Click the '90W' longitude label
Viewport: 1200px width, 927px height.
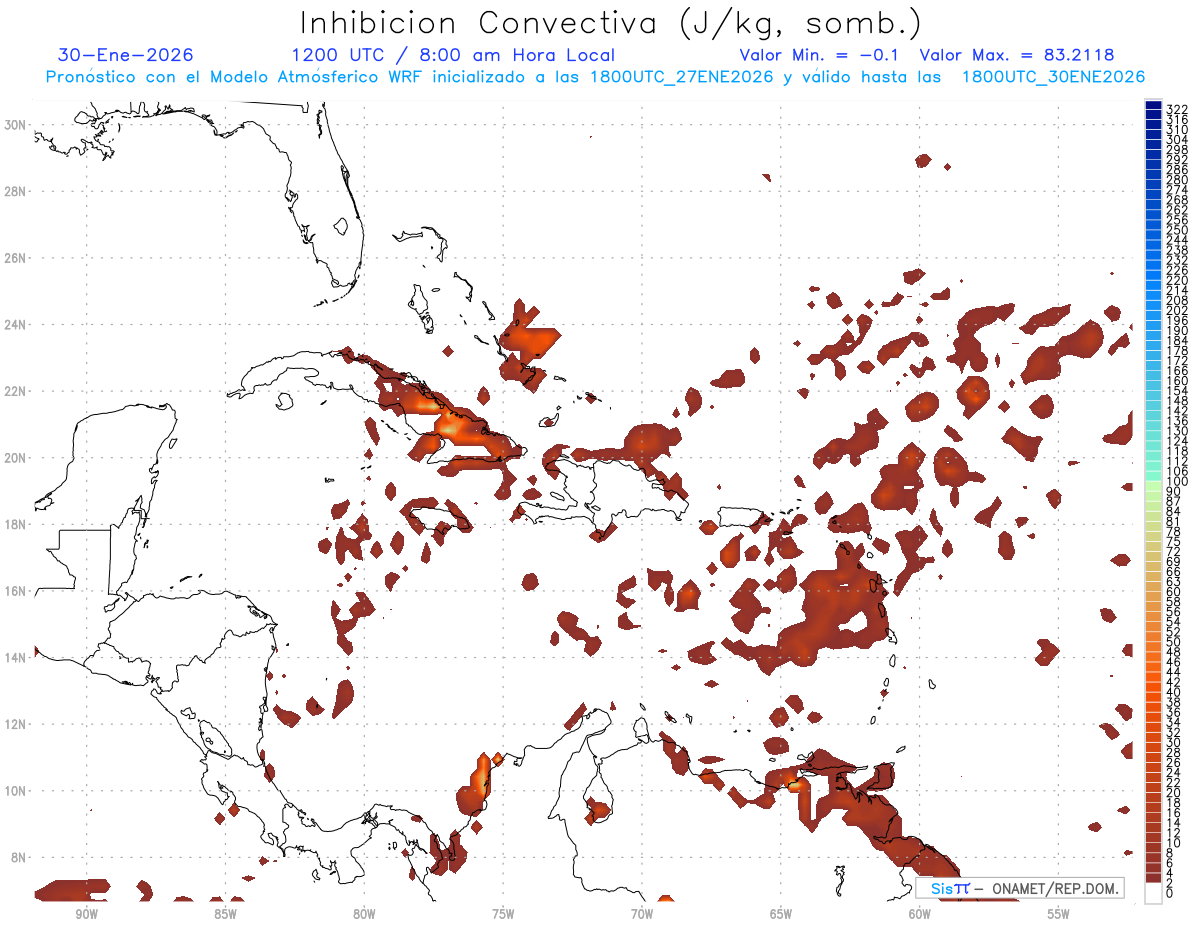[x=86, y=914]
